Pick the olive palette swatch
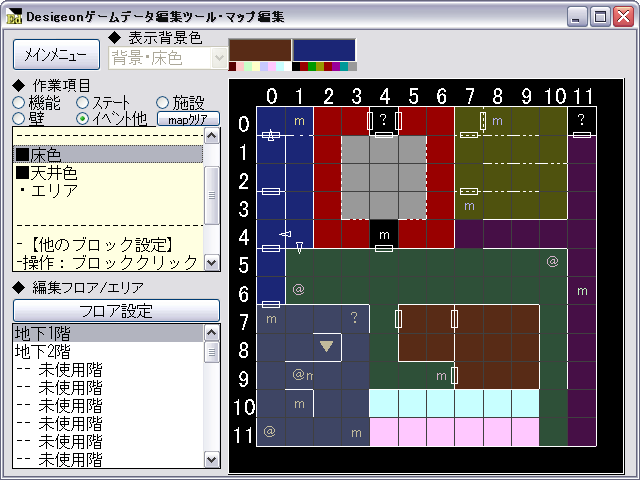640x480 pixels. tap(320, 67)
